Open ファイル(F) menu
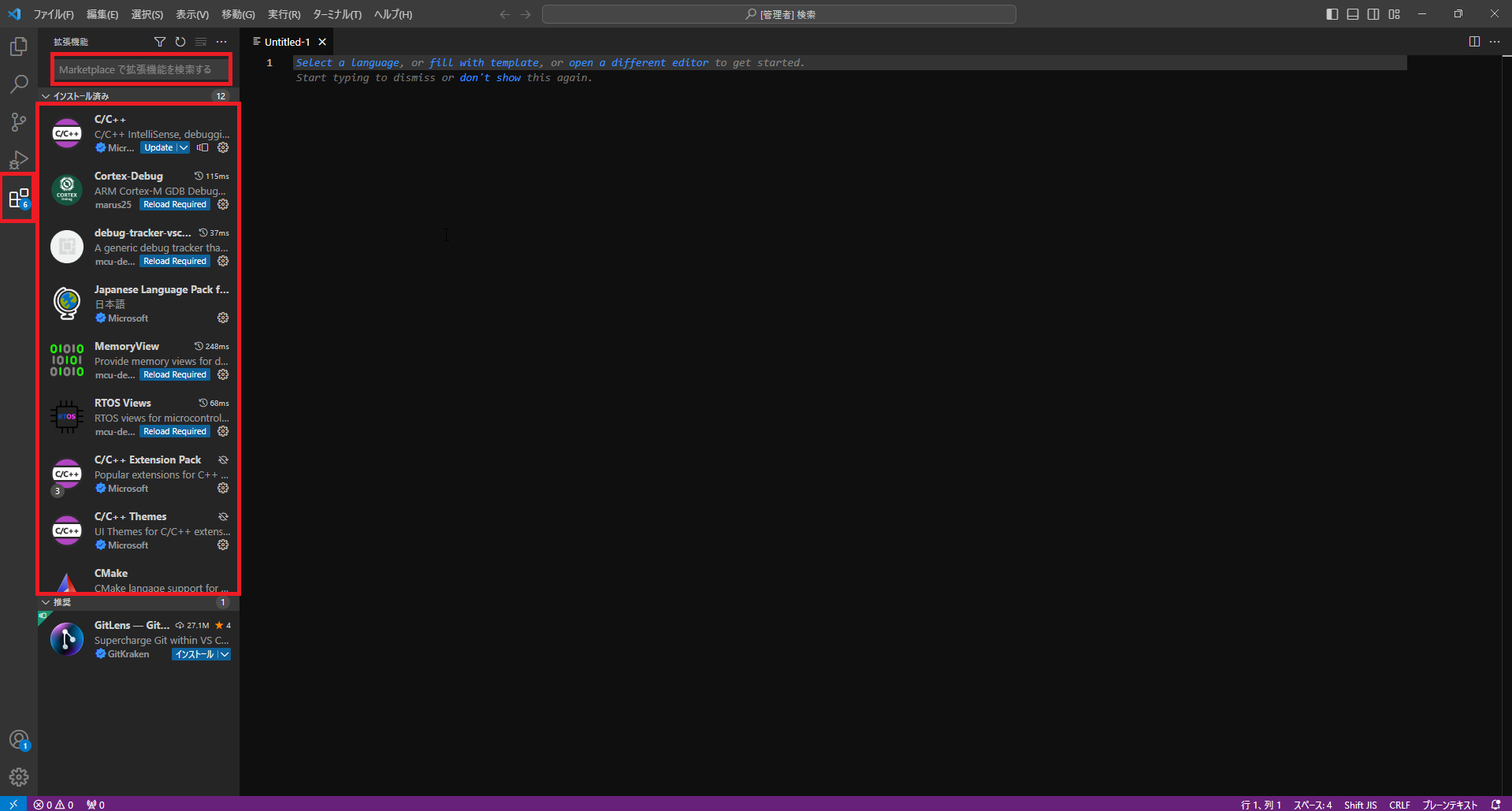Image resolution: width=1512 pixels, height=811 pixels. tap(54, 14)
